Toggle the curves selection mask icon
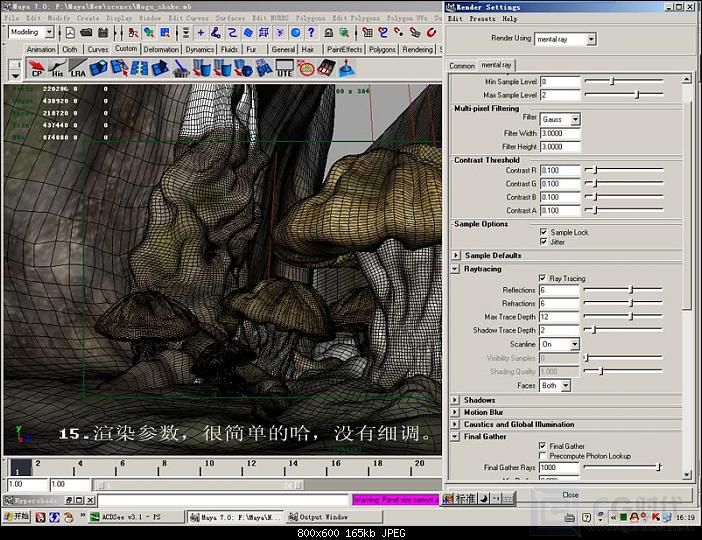This screenshot has height=540, width=702. tap(232, 33)
